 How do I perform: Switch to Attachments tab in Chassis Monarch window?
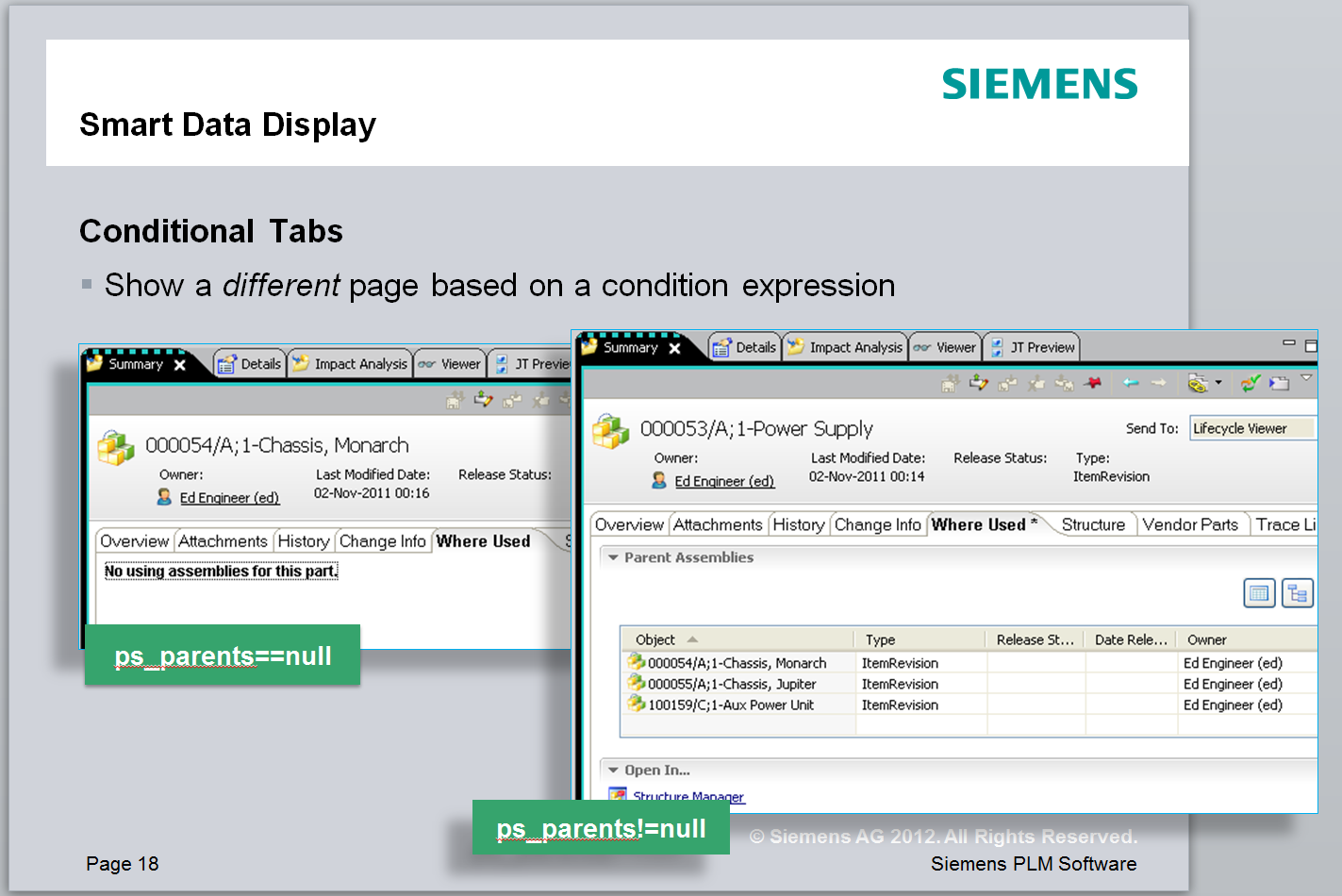click(223, 541)
